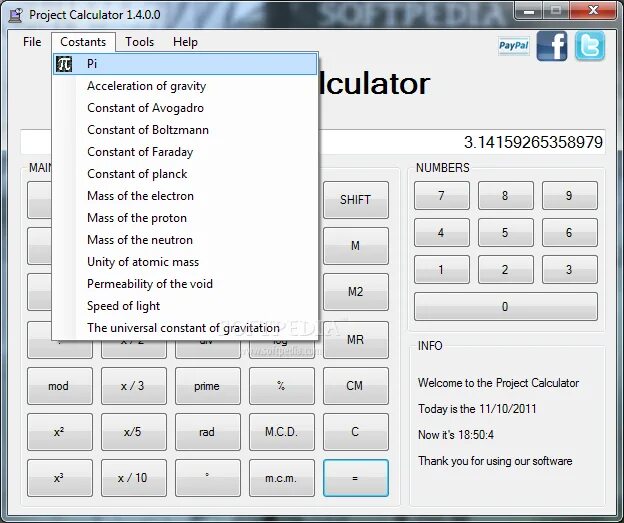Open the Facebook icon link
The height and width of the screenshot is (523, 624).
click(x=552, y=46)
